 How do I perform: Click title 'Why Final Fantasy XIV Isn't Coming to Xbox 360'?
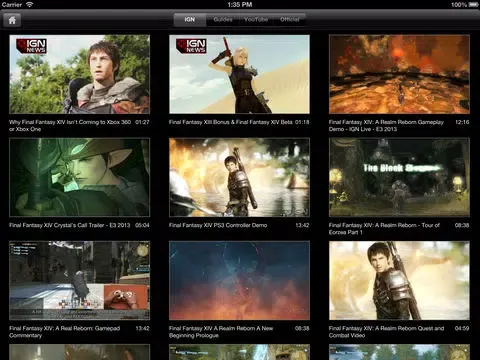[x=70, y=126]
